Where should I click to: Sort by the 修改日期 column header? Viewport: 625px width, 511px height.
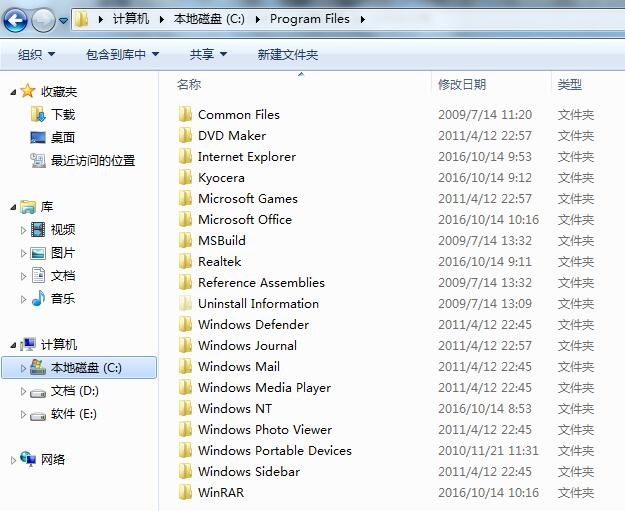(x=462, y=85)
